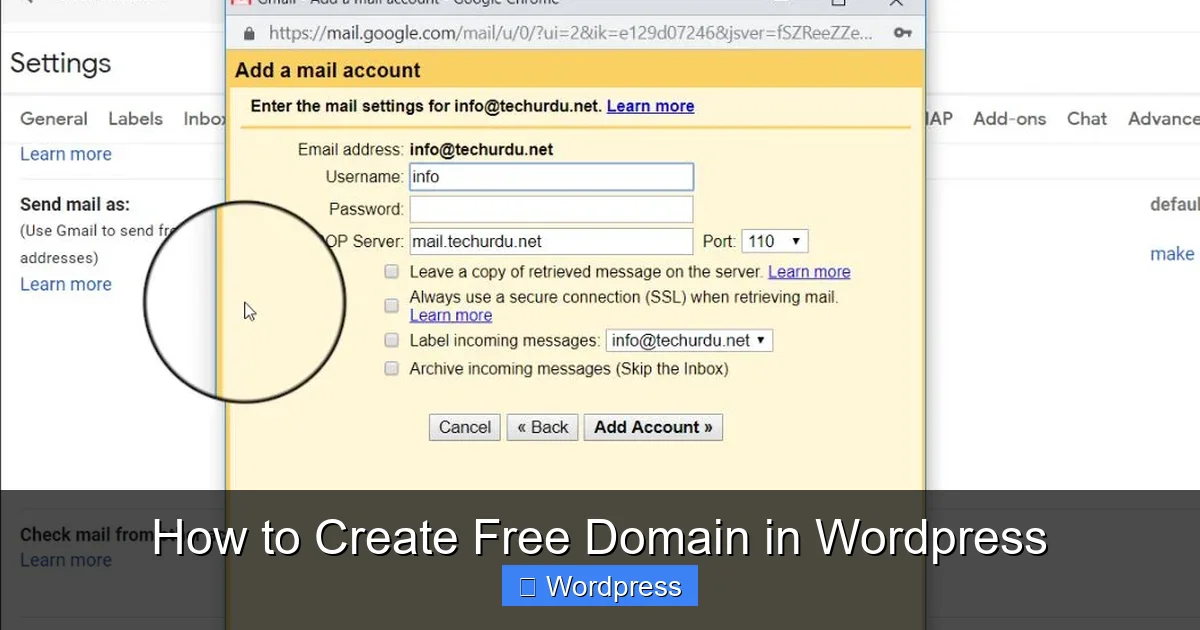This screenshot has height=630, width=1200.
Task: Switch to the Chat settings tab
Action: (1086, 118)
